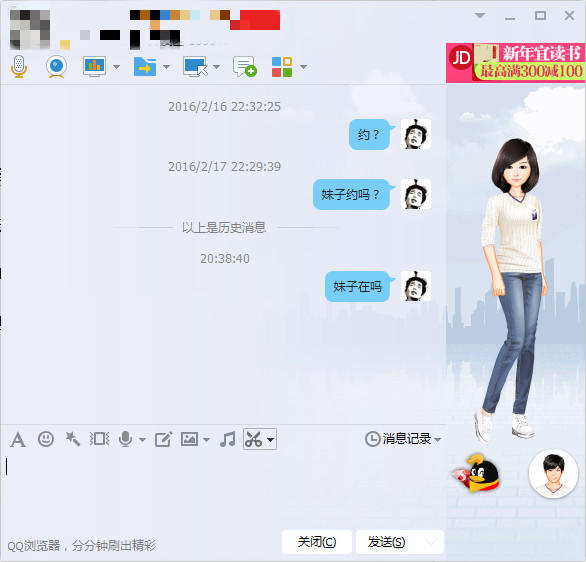This screenshot has width=586, height=562.
Task: Share music with the note icon
Action: 228,439
